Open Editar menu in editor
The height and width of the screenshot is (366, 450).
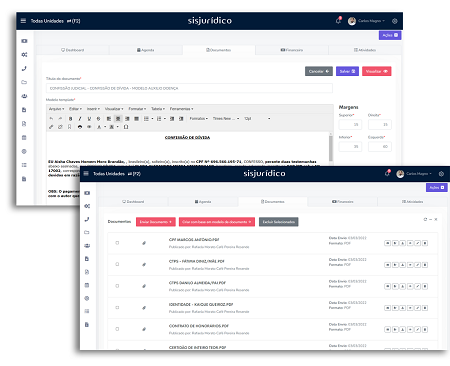pyautogui.click(x=75, y=109)
